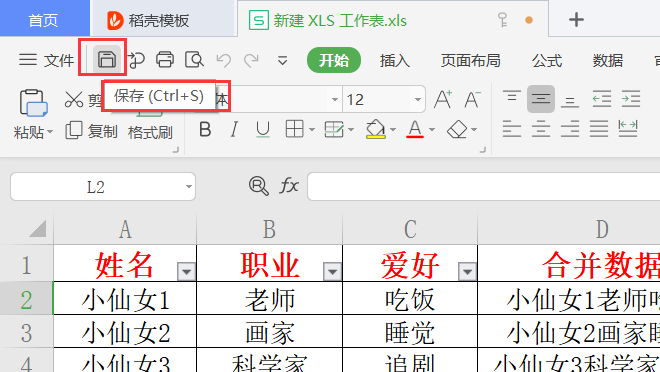The height and width of the screenshot is (372, 660).
Task: Toggle the middle vertical align button
Action: pos(540,99)
